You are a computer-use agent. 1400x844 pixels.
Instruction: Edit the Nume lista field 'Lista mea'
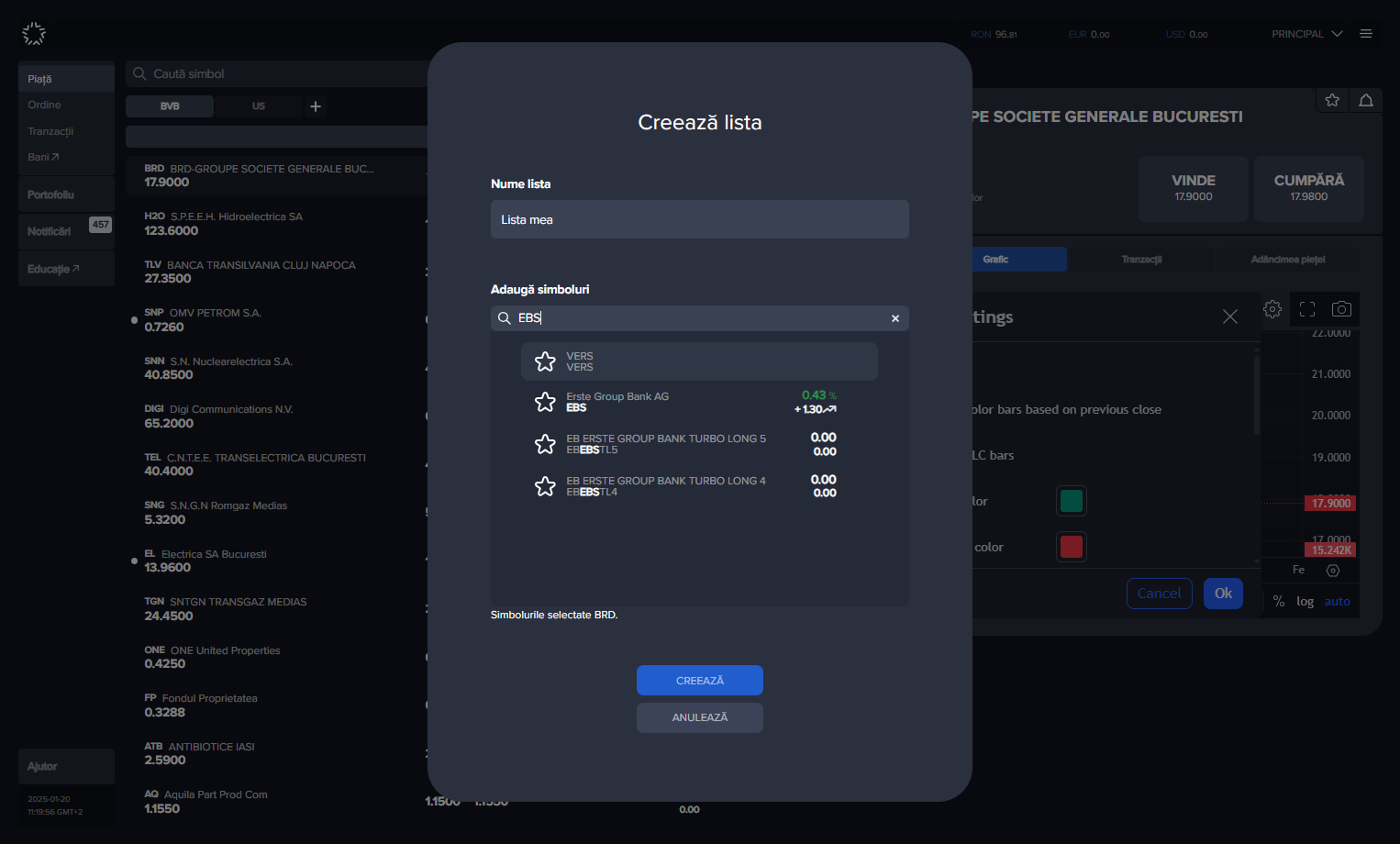[x=700, y=219]
